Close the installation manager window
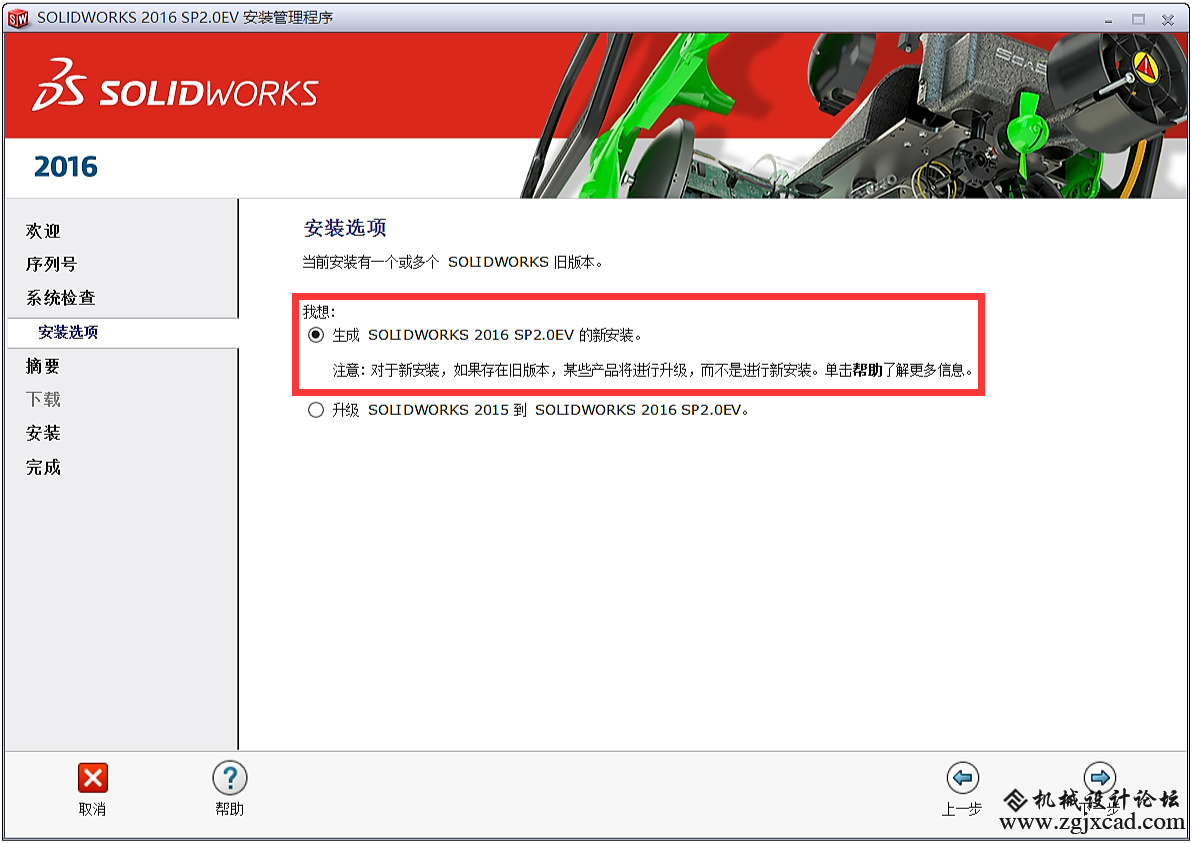1192x843 pixels. (x=1168, y=20)
